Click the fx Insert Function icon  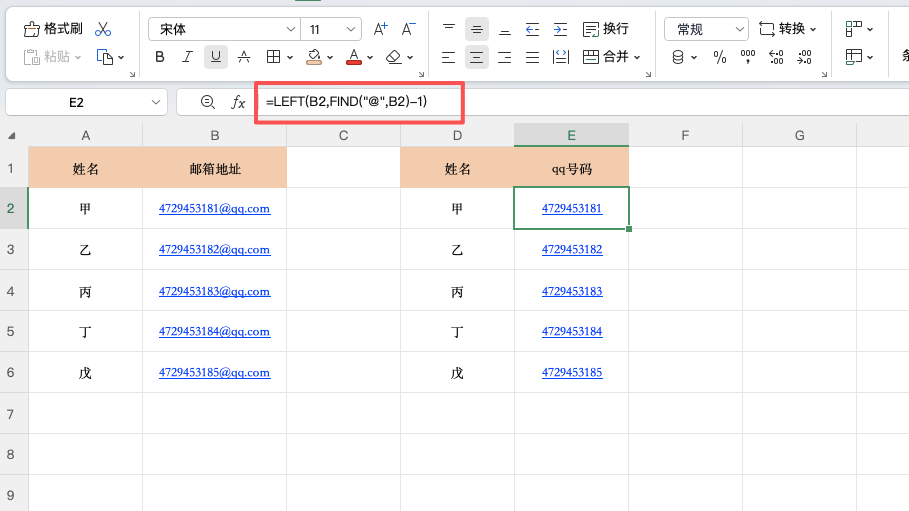click(238, 103)
